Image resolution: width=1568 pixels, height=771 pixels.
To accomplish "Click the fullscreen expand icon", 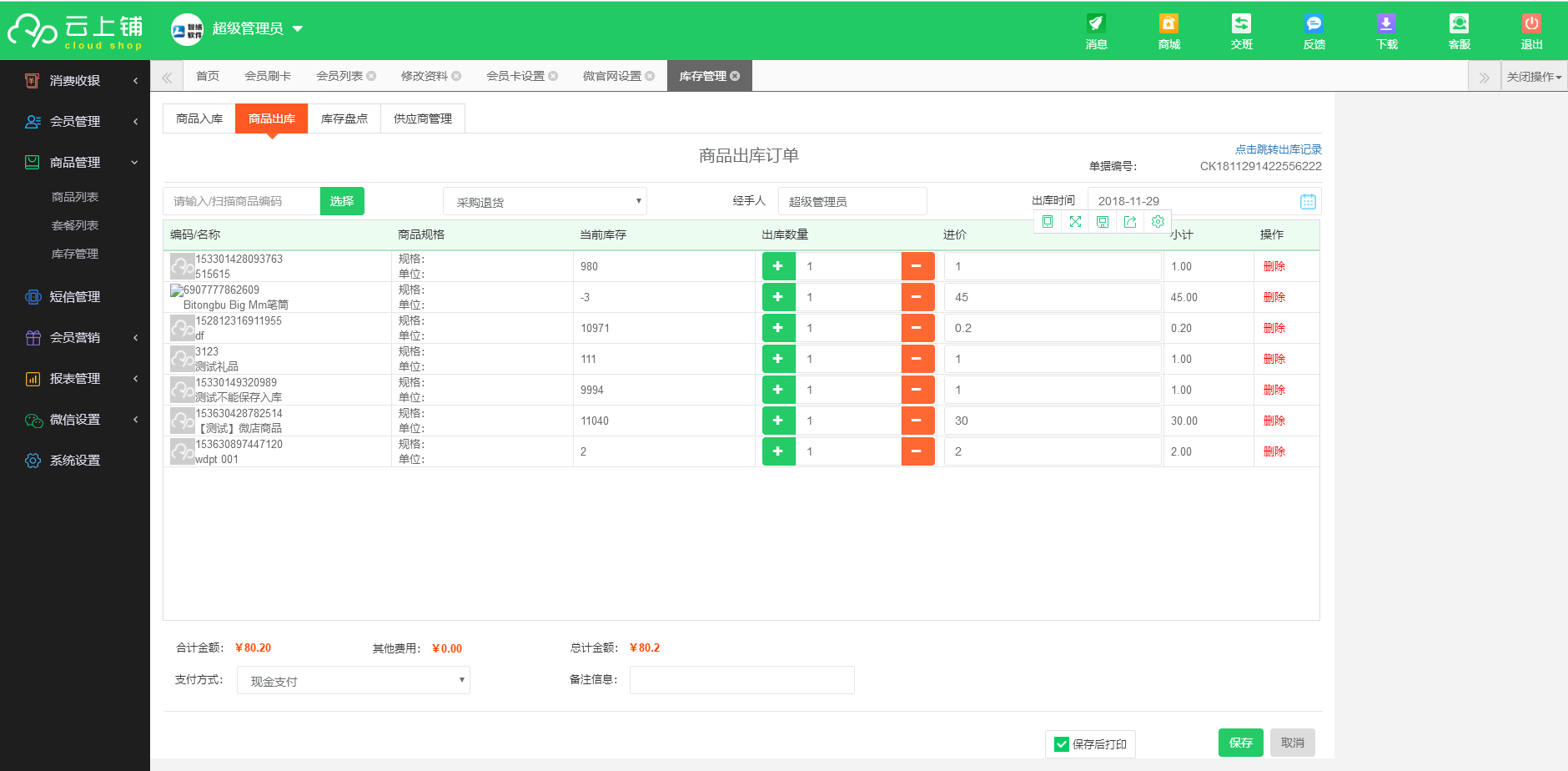I will pos(1075,221).
